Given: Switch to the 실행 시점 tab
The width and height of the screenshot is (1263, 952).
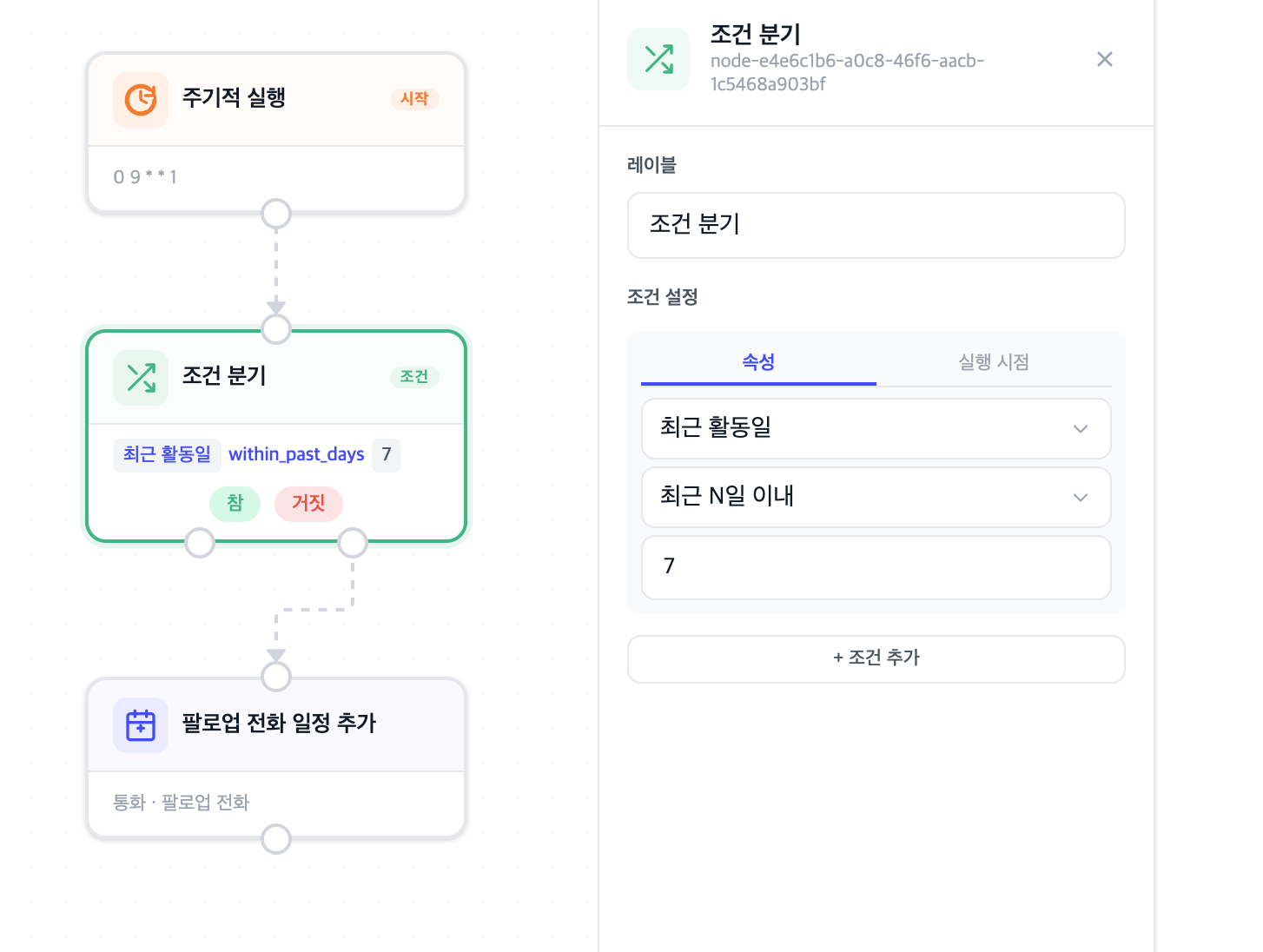Looking at the screenshot, I should coord(994,362).
